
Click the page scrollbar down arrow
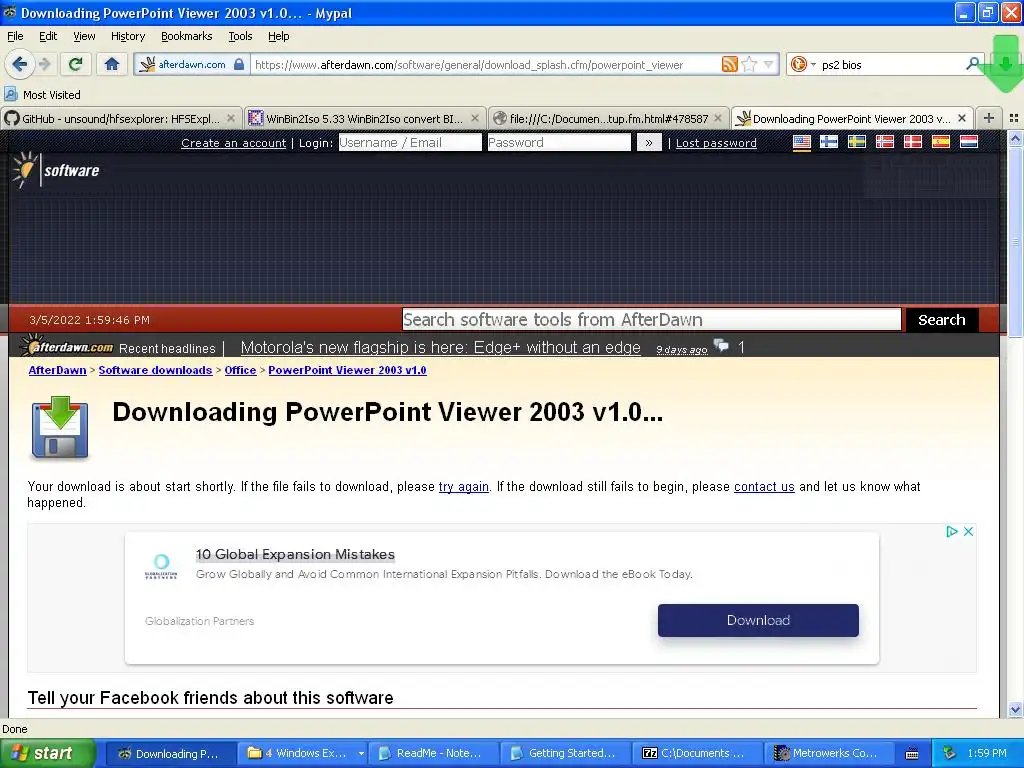pos(1015,709)
